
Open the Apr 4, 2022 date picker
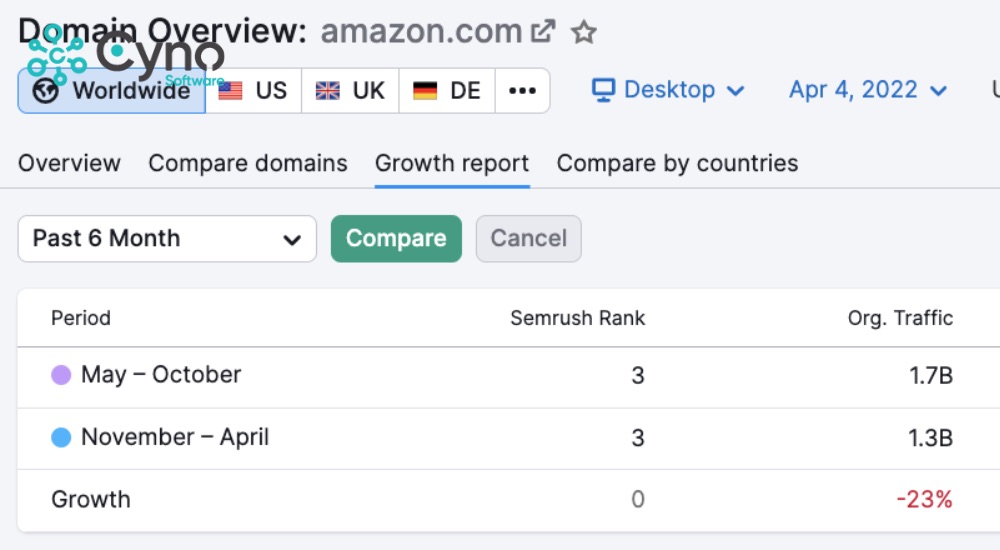click(867, 90)
